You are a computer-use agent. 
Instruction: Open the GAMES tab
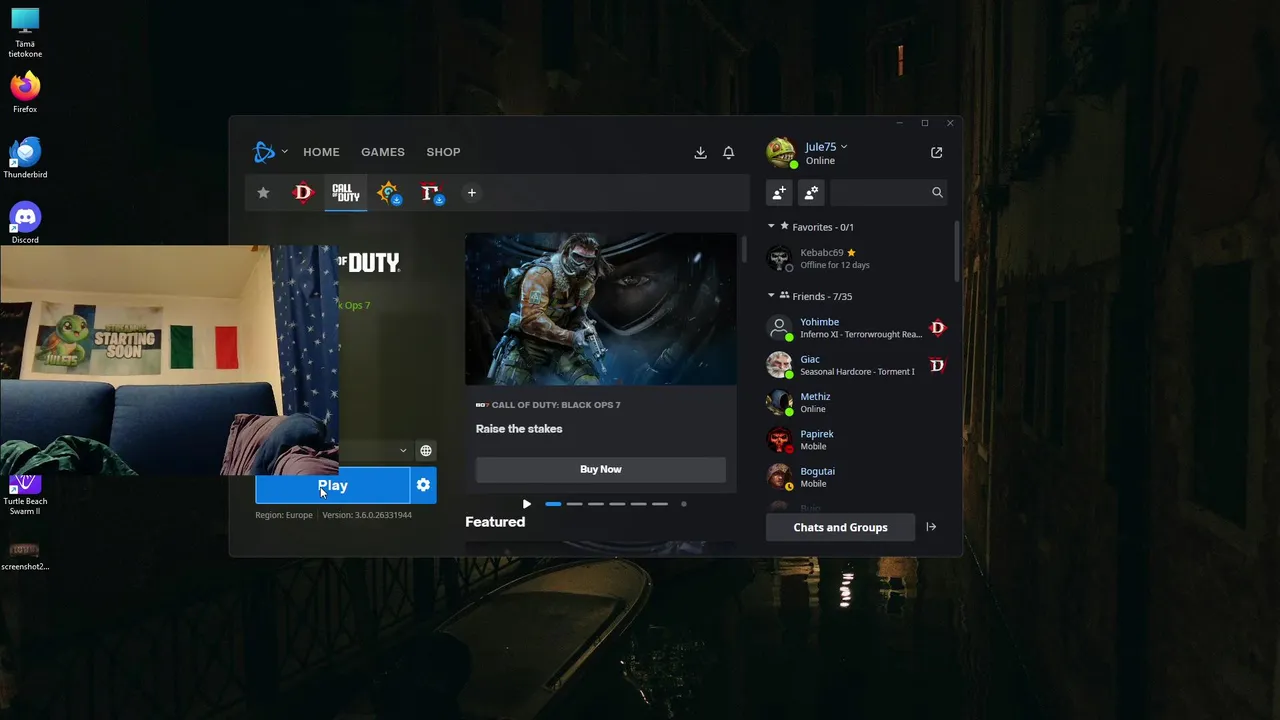tap(383, 152)
